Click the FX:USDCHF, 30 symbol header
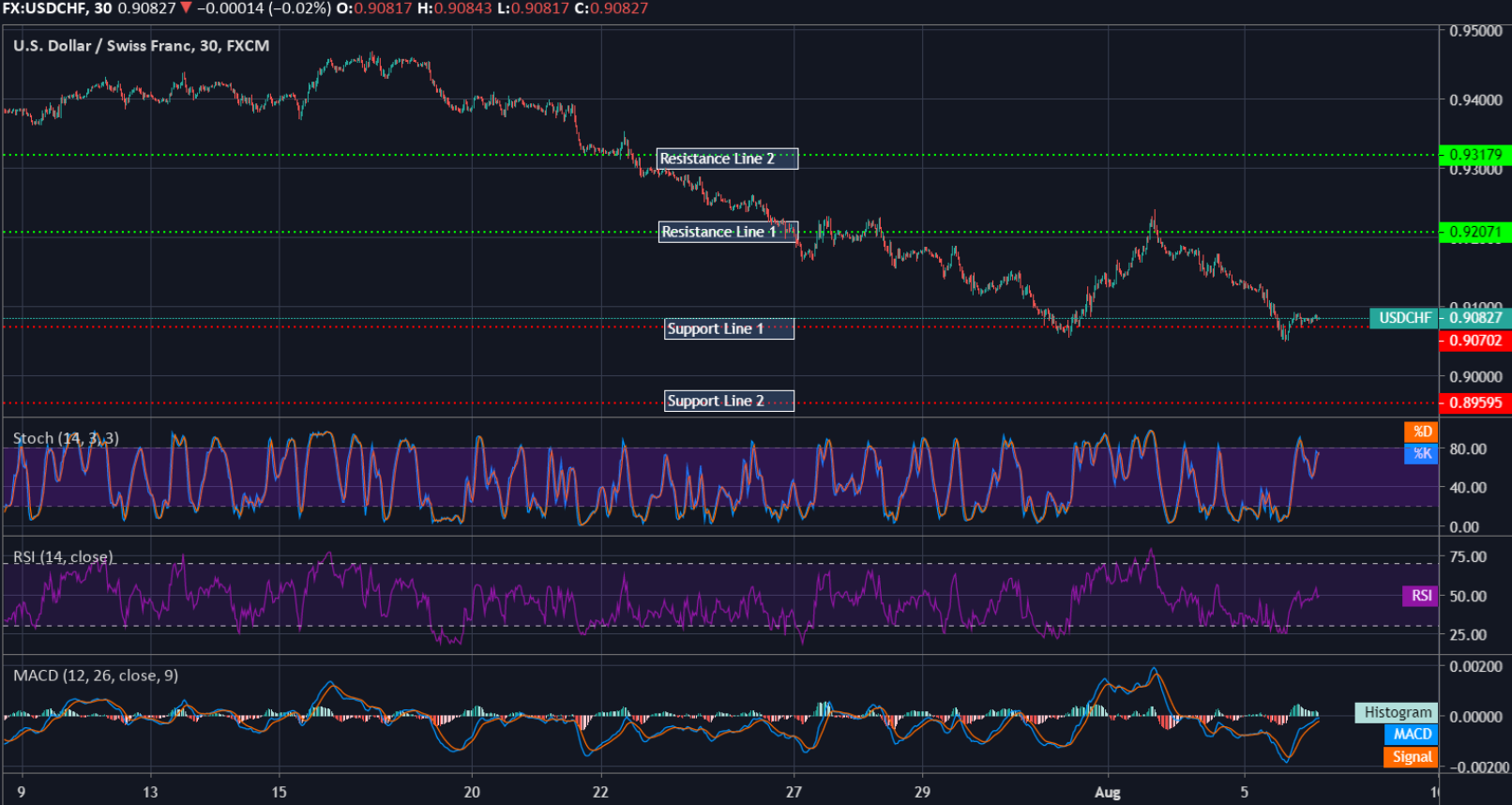Viewport: 1512px width, 805px height. click(56, 8)
